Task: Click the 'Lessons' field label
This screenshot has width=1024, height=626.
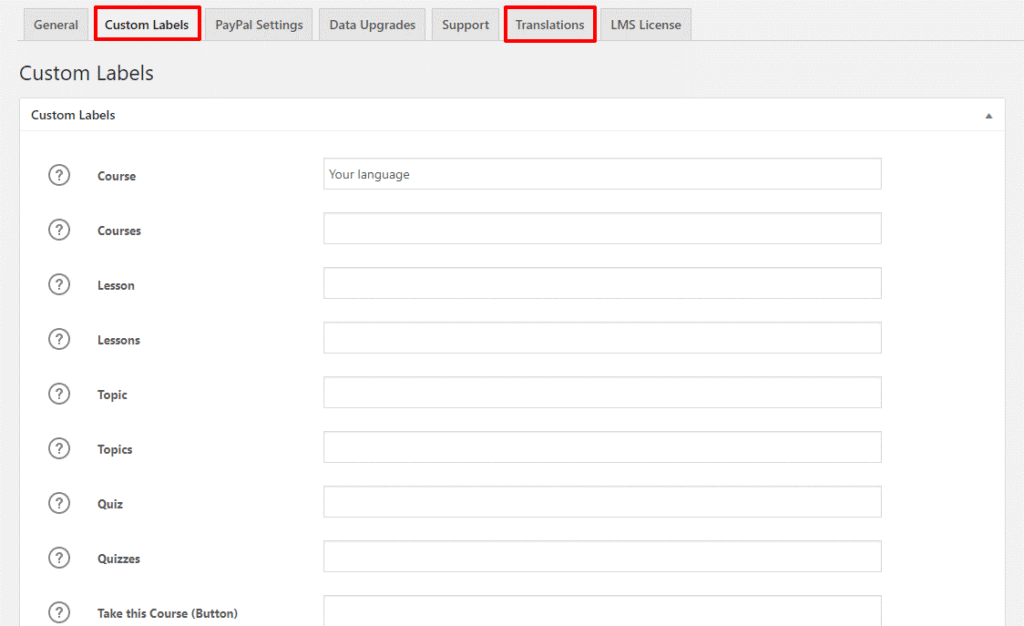Action: 118,341
